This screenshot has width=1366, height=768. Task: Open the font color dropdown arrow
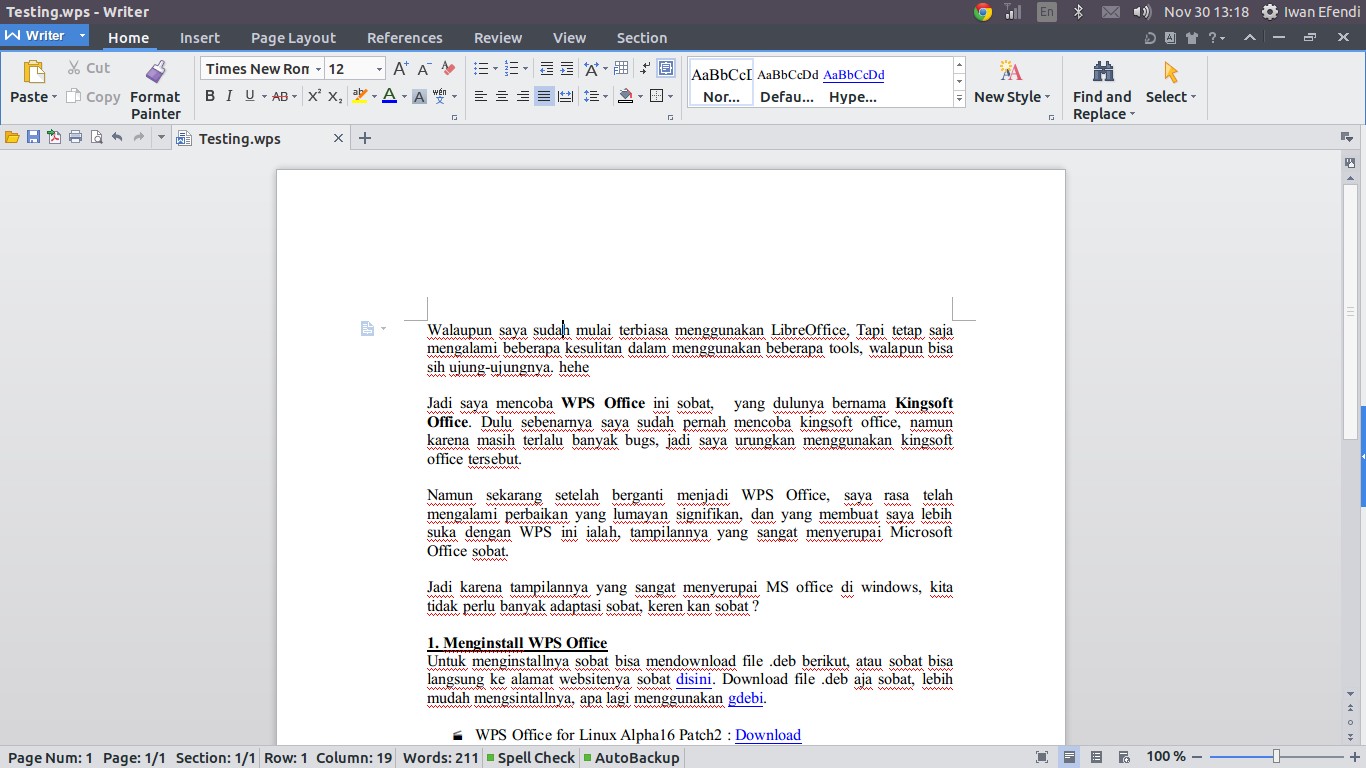click(x=404, y=97)
